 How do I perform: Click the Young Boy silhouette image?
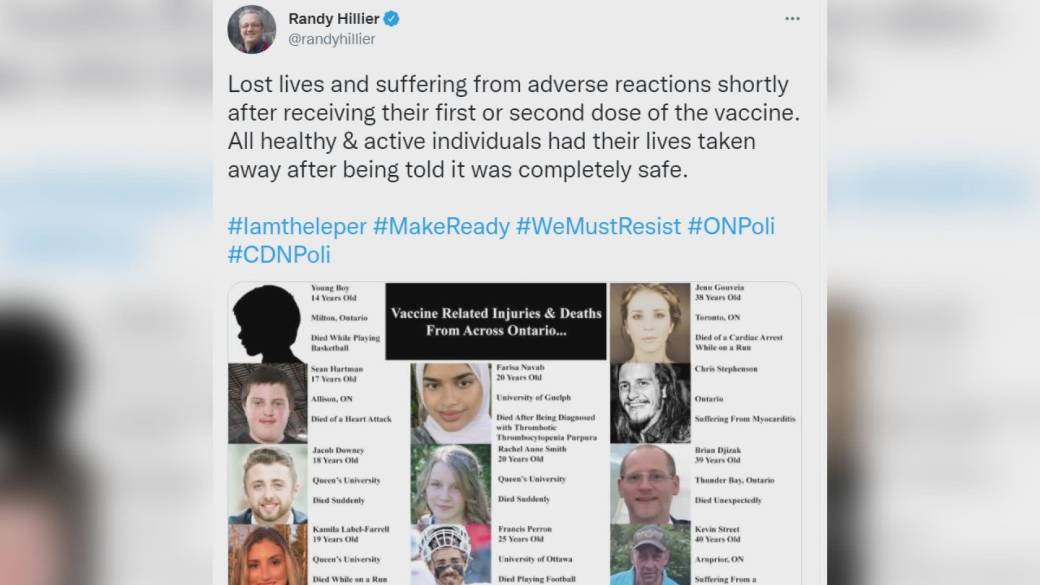268,323
